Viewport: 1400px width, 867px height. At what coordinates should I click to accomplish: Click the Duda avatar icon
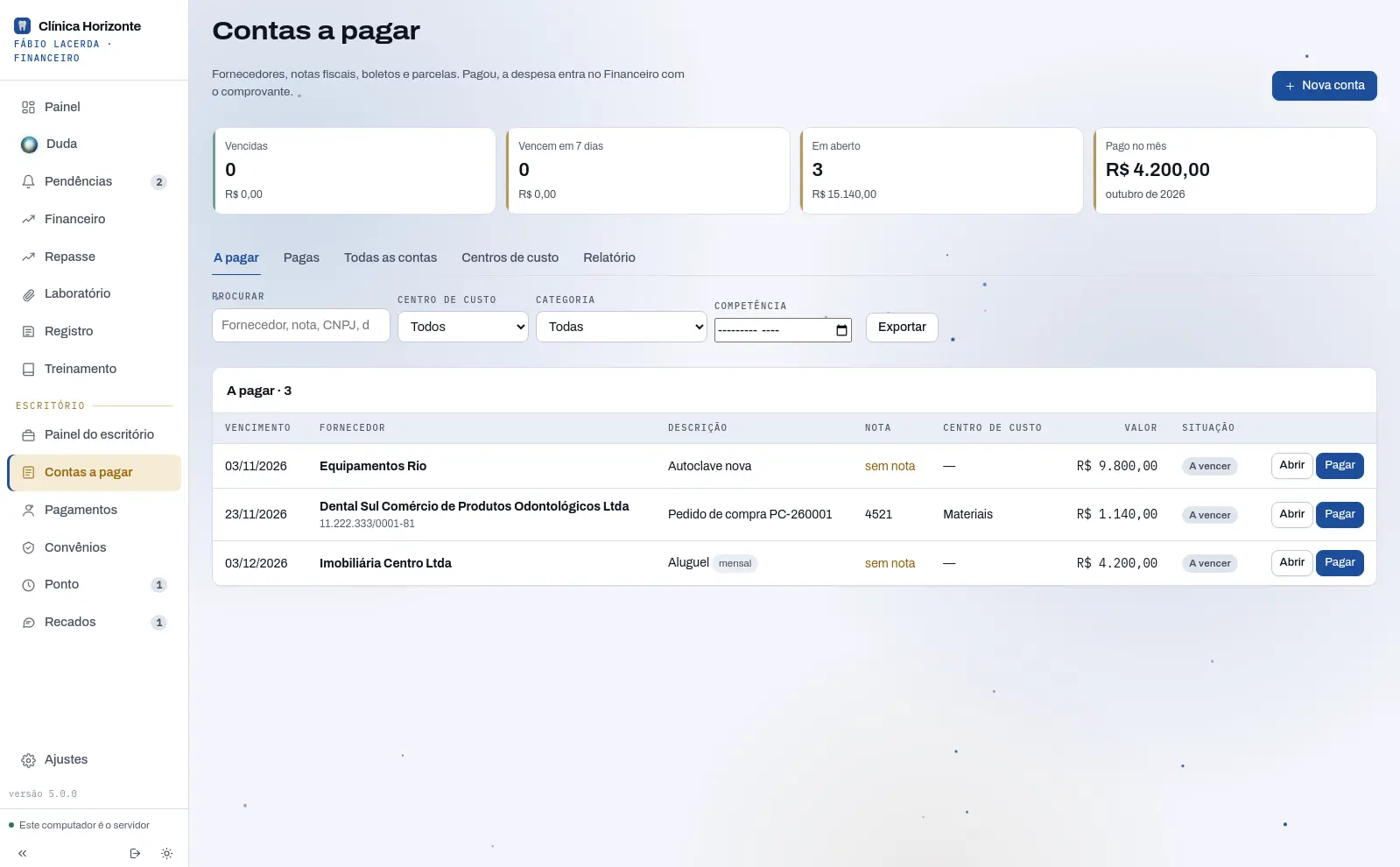coord(29,144)
